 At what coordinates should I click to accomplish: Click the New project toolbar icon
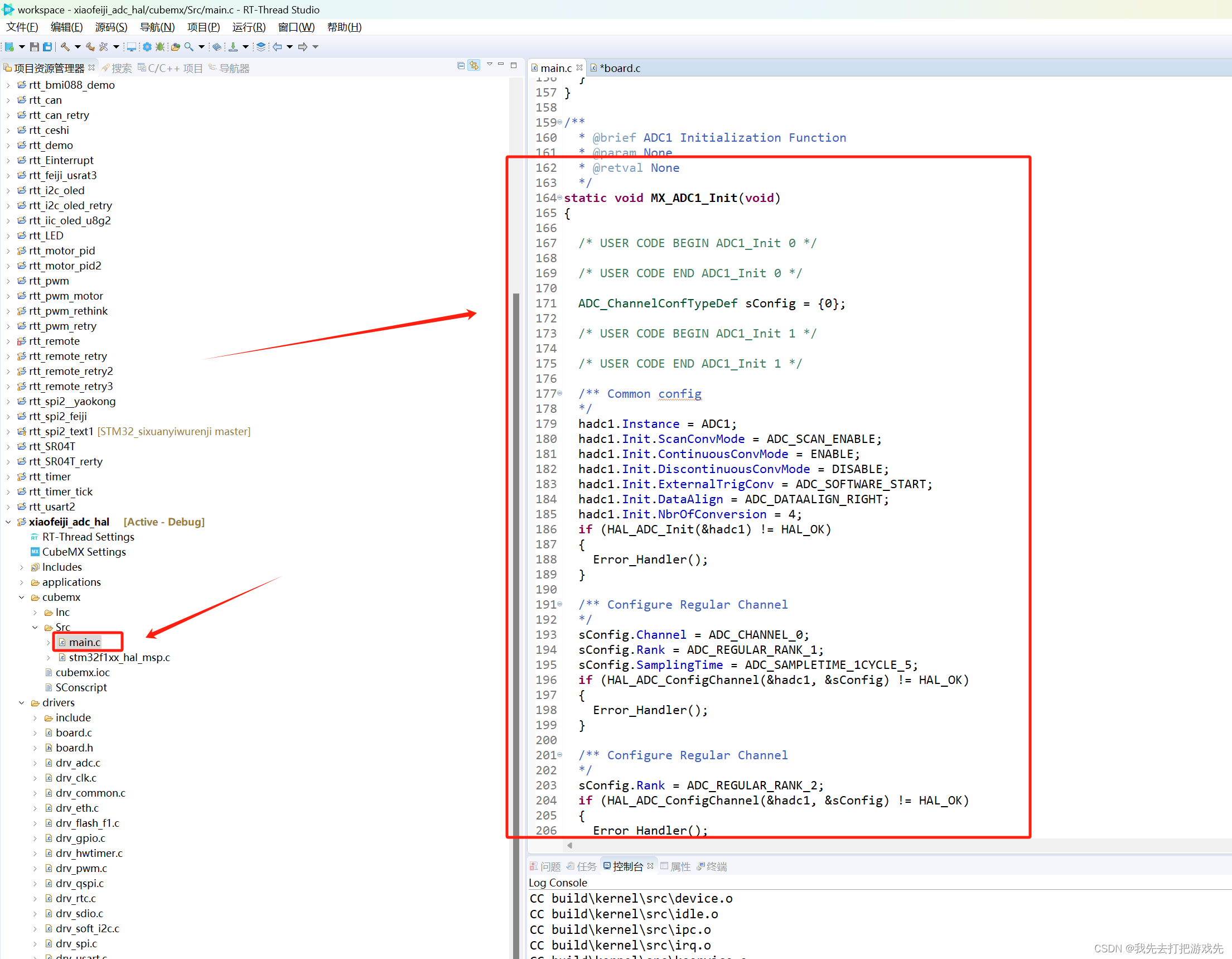pyautogui.click(x=9, y=47)
